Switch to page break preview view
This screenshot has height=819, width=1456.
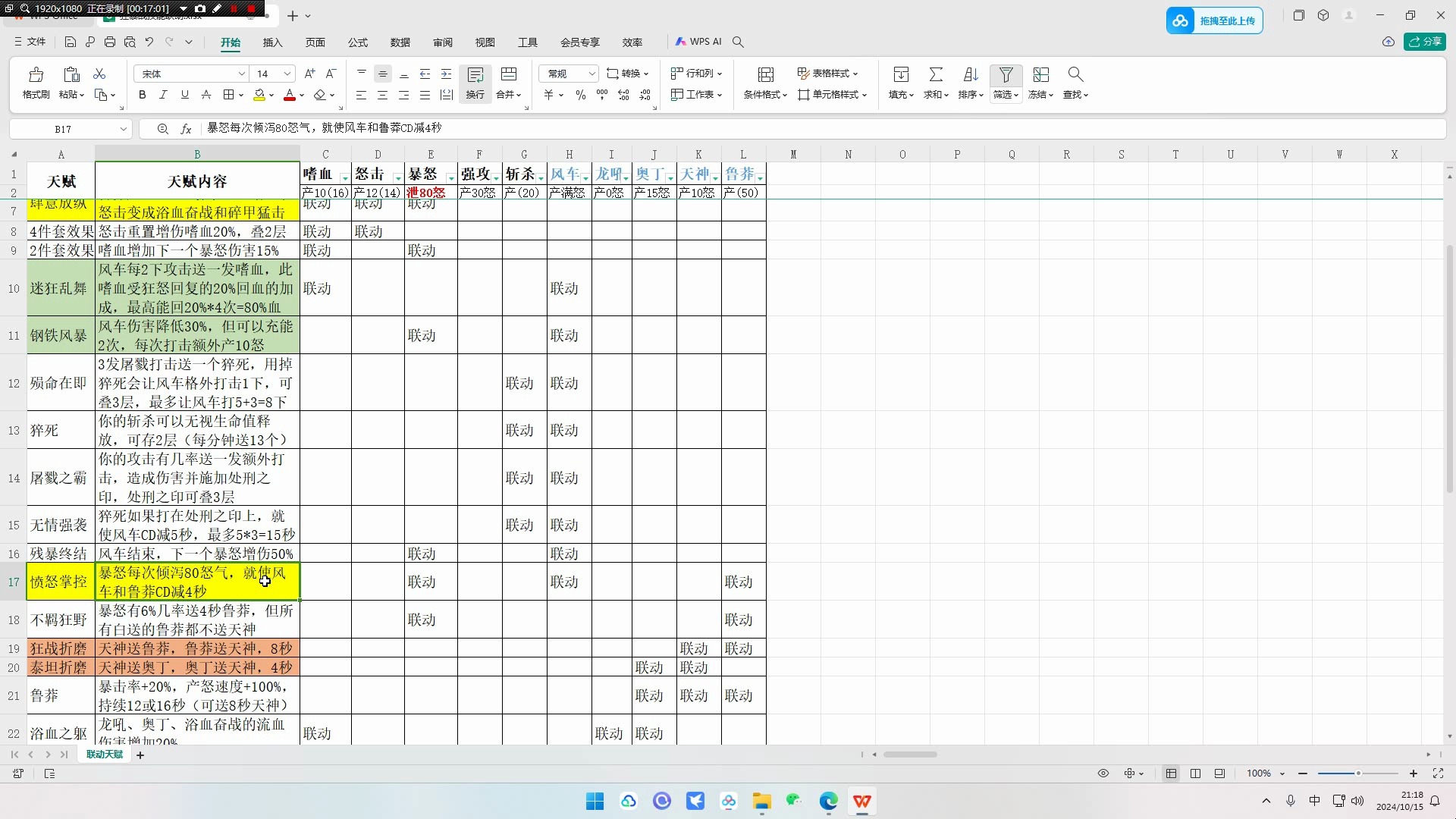tap(1219, 773)
